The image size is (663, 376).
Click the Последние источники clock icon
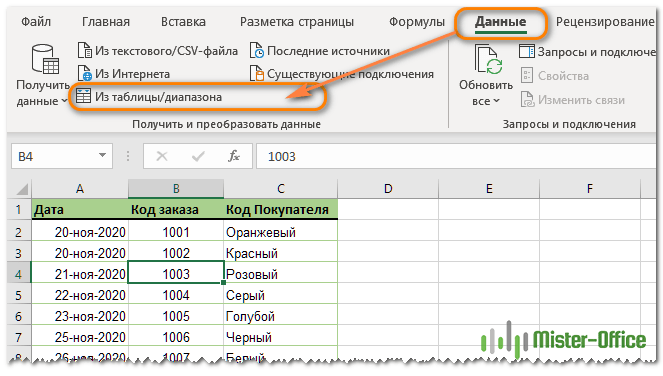pos(257,50)
